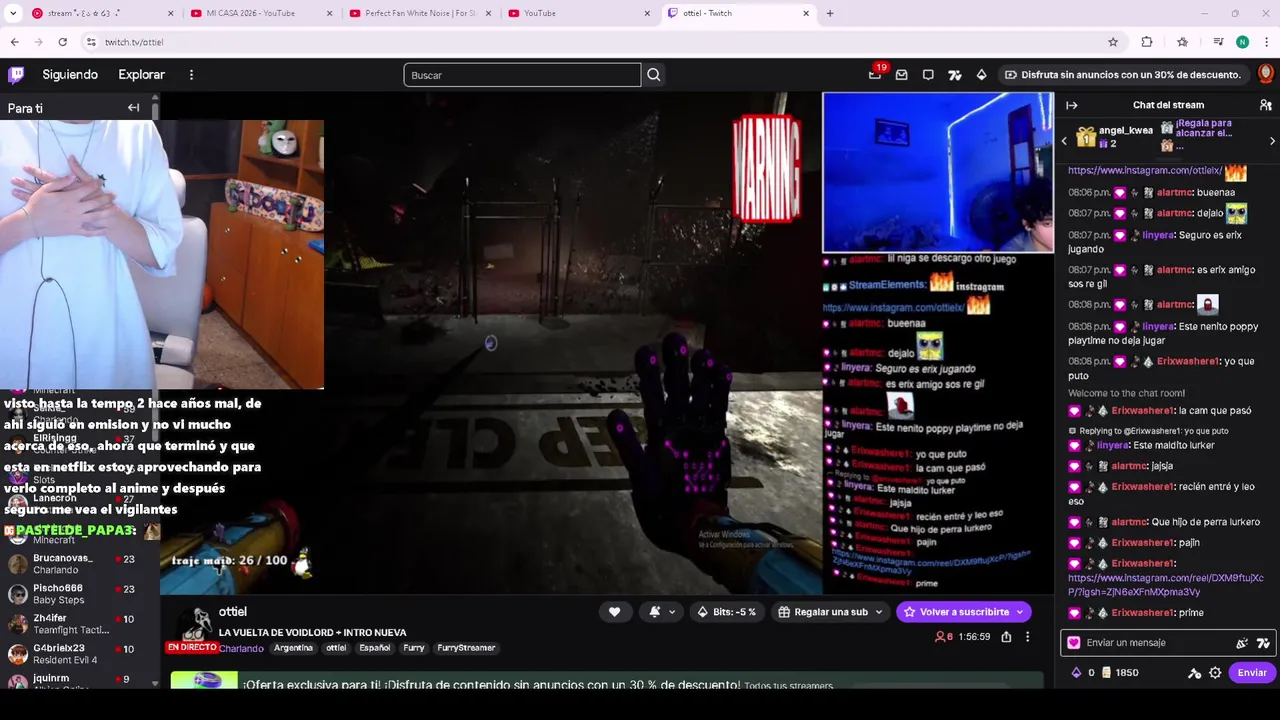Select the Argentina tag

pos(293,648)
